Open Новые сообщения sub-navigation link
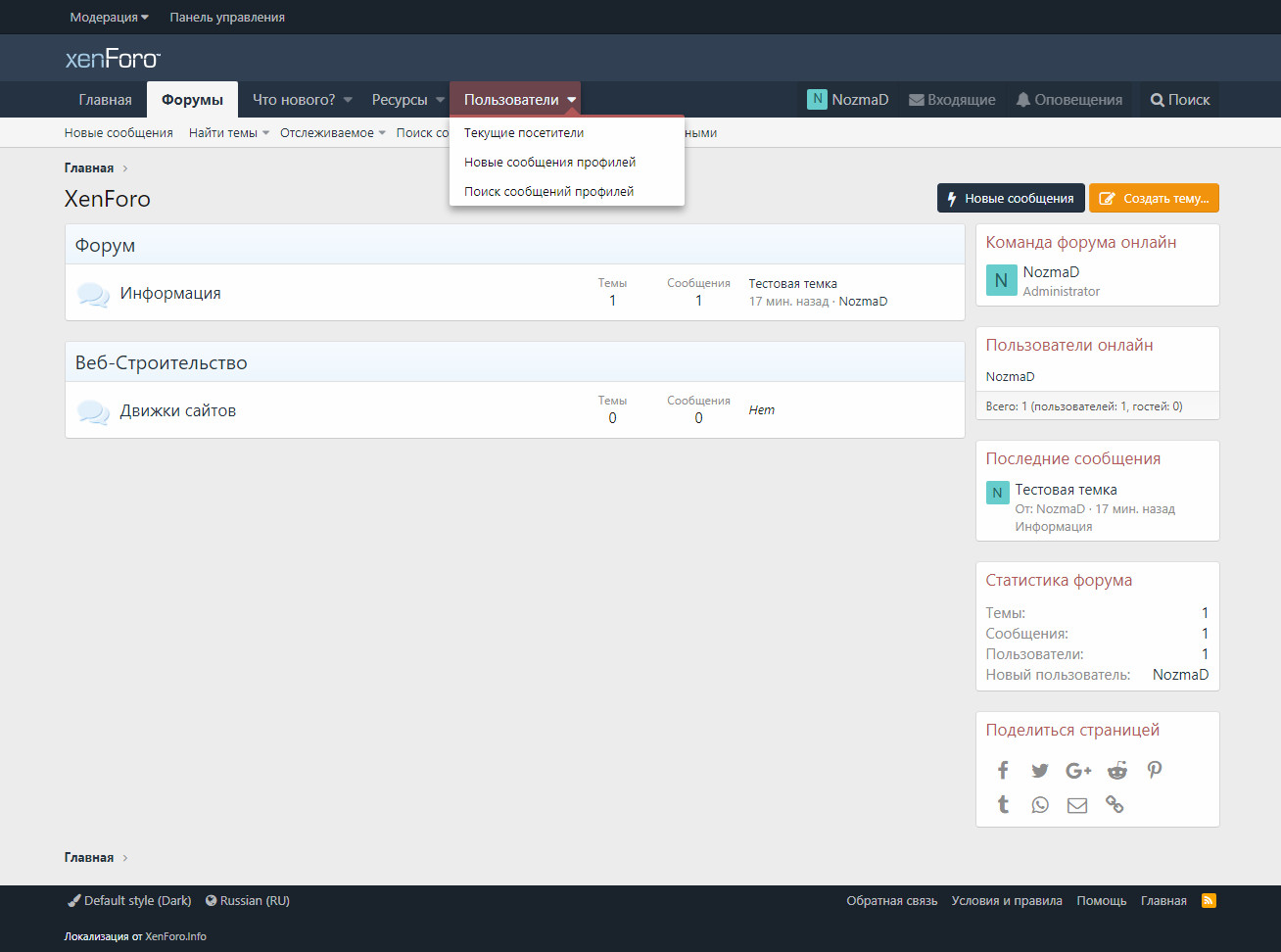This screenshot has width=1281, height=952. pos(119,133)
